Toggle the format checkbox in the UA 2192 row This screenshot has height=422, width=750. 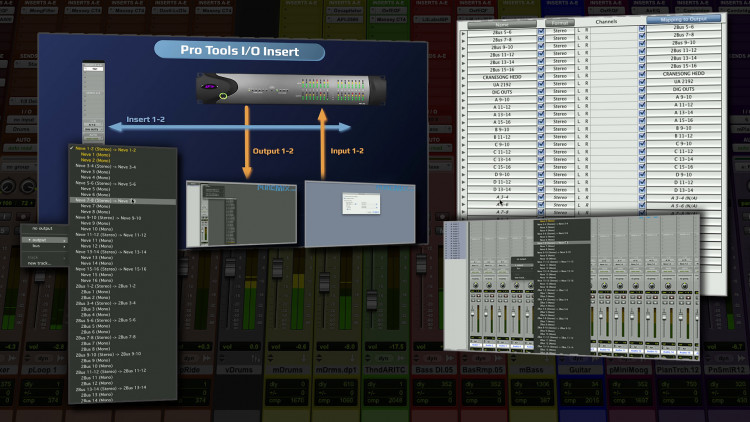pyautogui.click(x=541, y=84)
